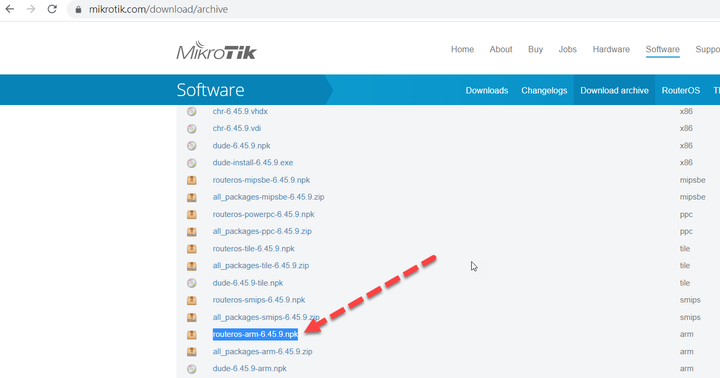Download all_packages-tile-6.45.9.zip file
The image size is (720, 378).
(x=261, y=265)
